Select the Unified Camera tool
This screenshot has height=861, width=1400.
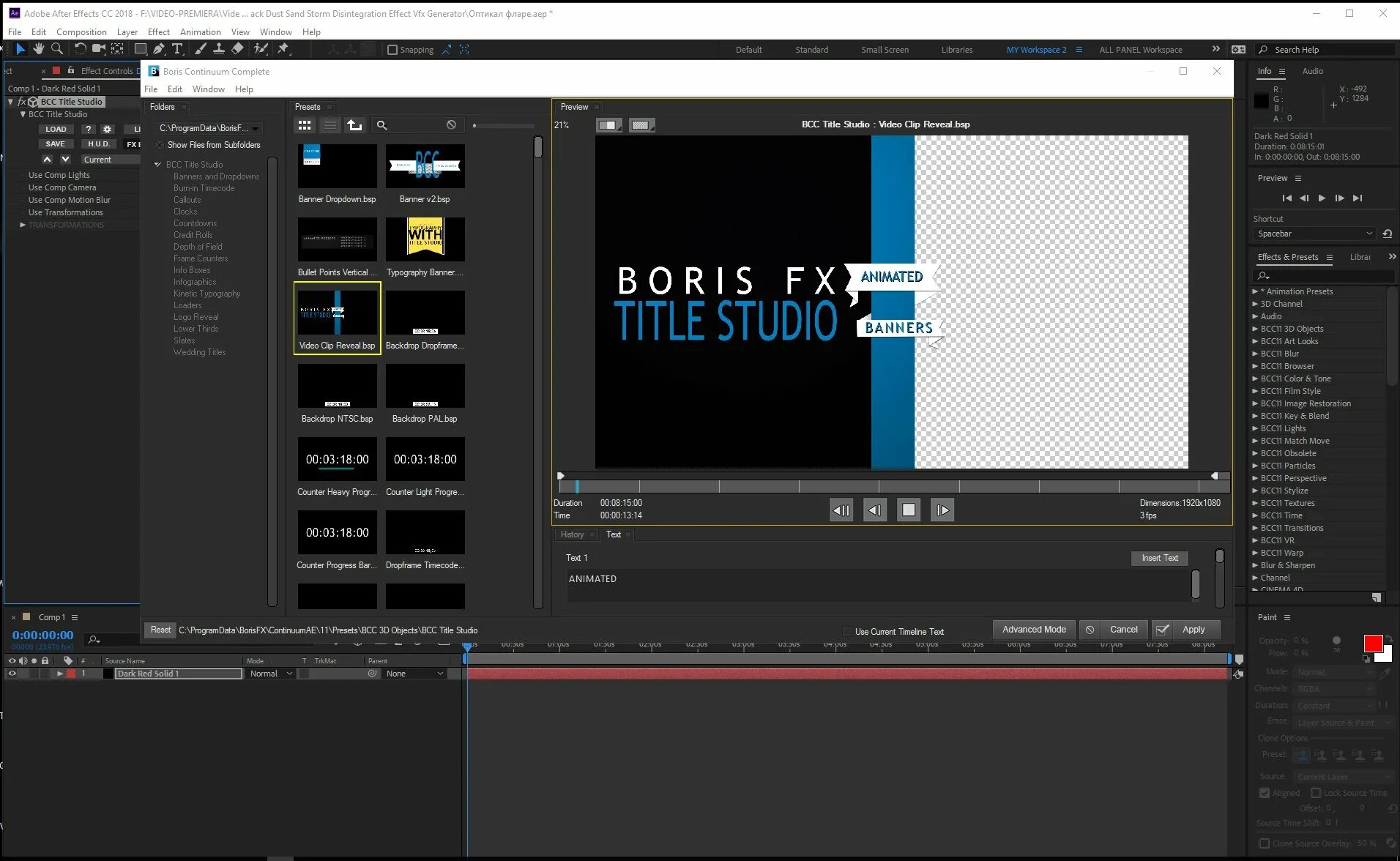coord(98,49)
